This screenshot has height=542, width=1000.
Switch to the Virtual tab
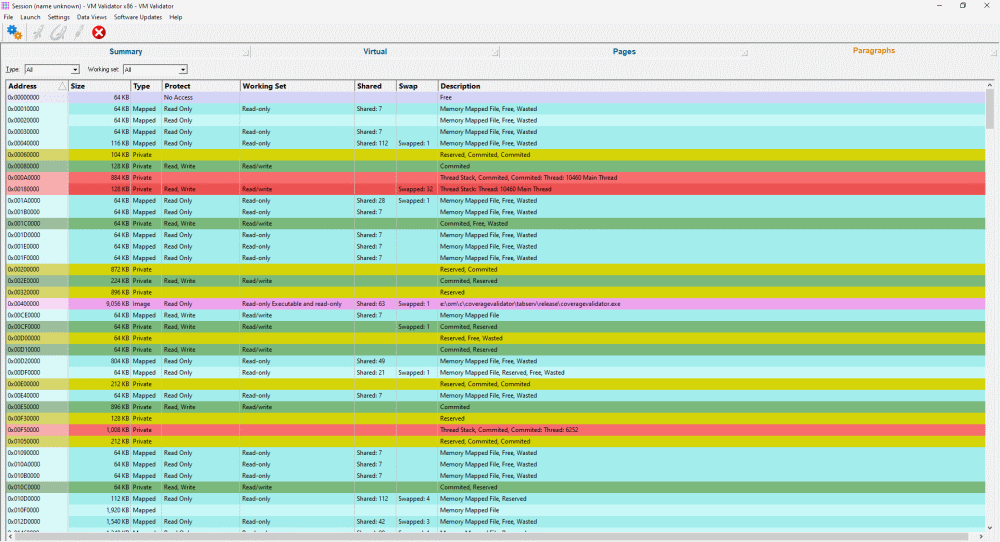click(375, 52)
